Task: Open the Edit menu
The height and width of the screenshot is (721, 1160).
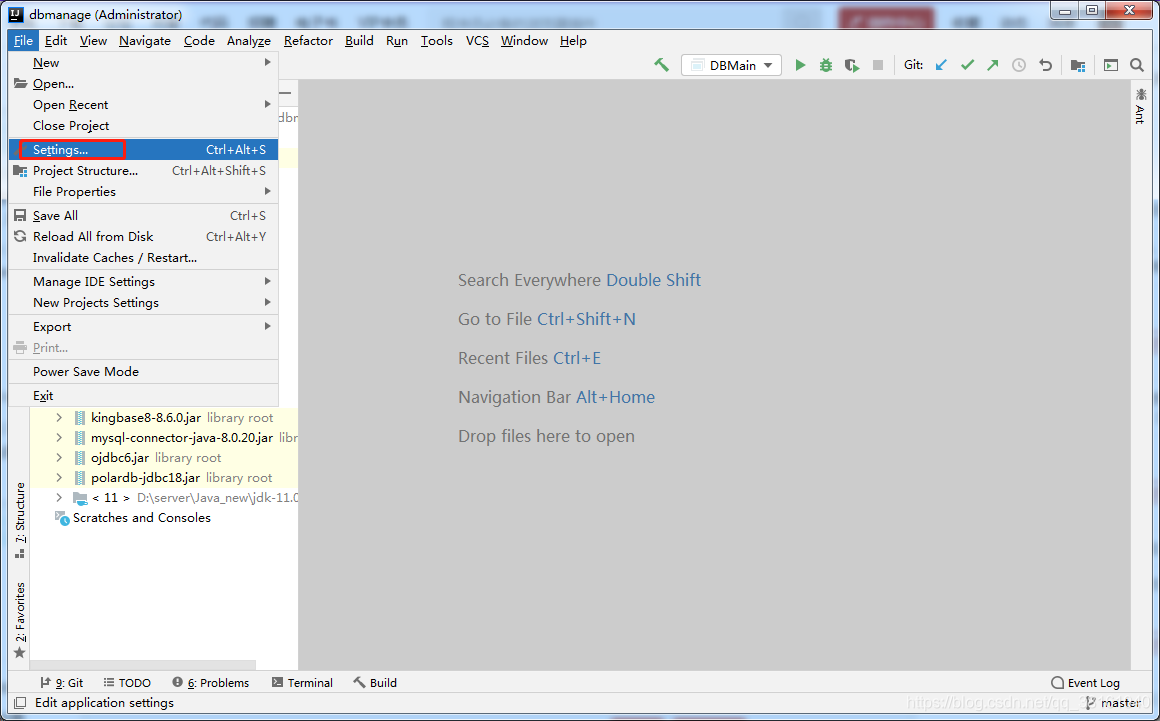Action: 55,41
